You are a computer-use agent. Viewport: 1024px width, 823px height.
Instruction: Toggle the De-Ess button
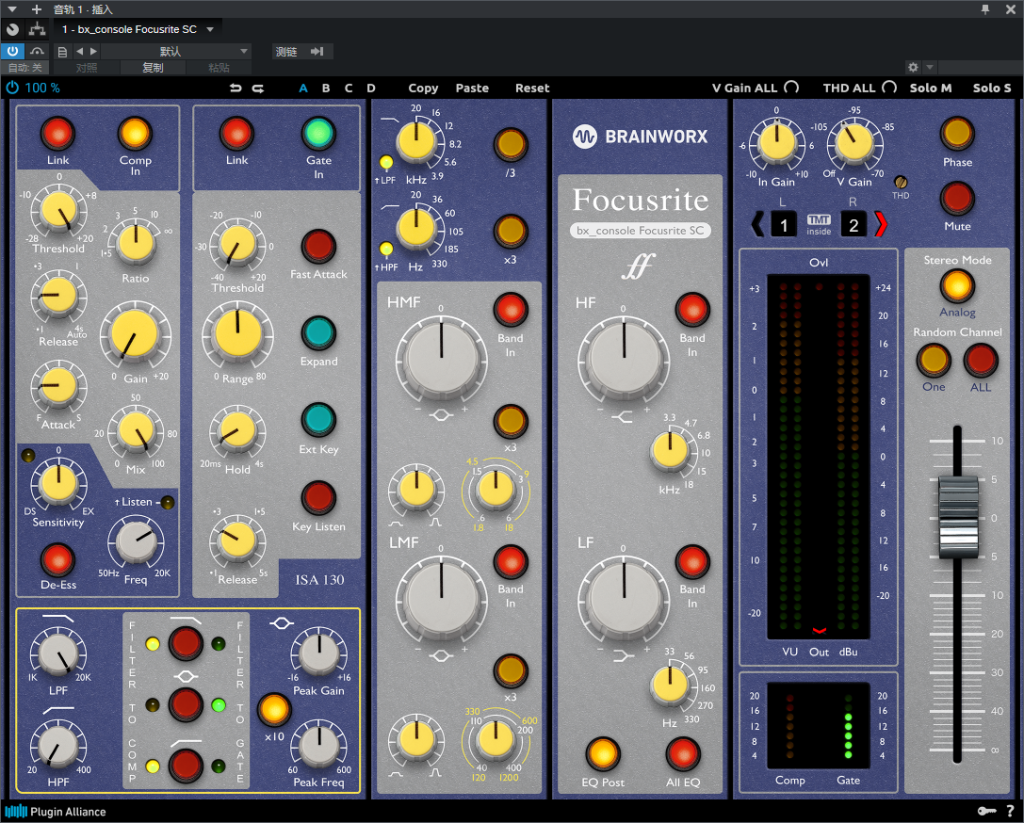[x=57, y=560]
